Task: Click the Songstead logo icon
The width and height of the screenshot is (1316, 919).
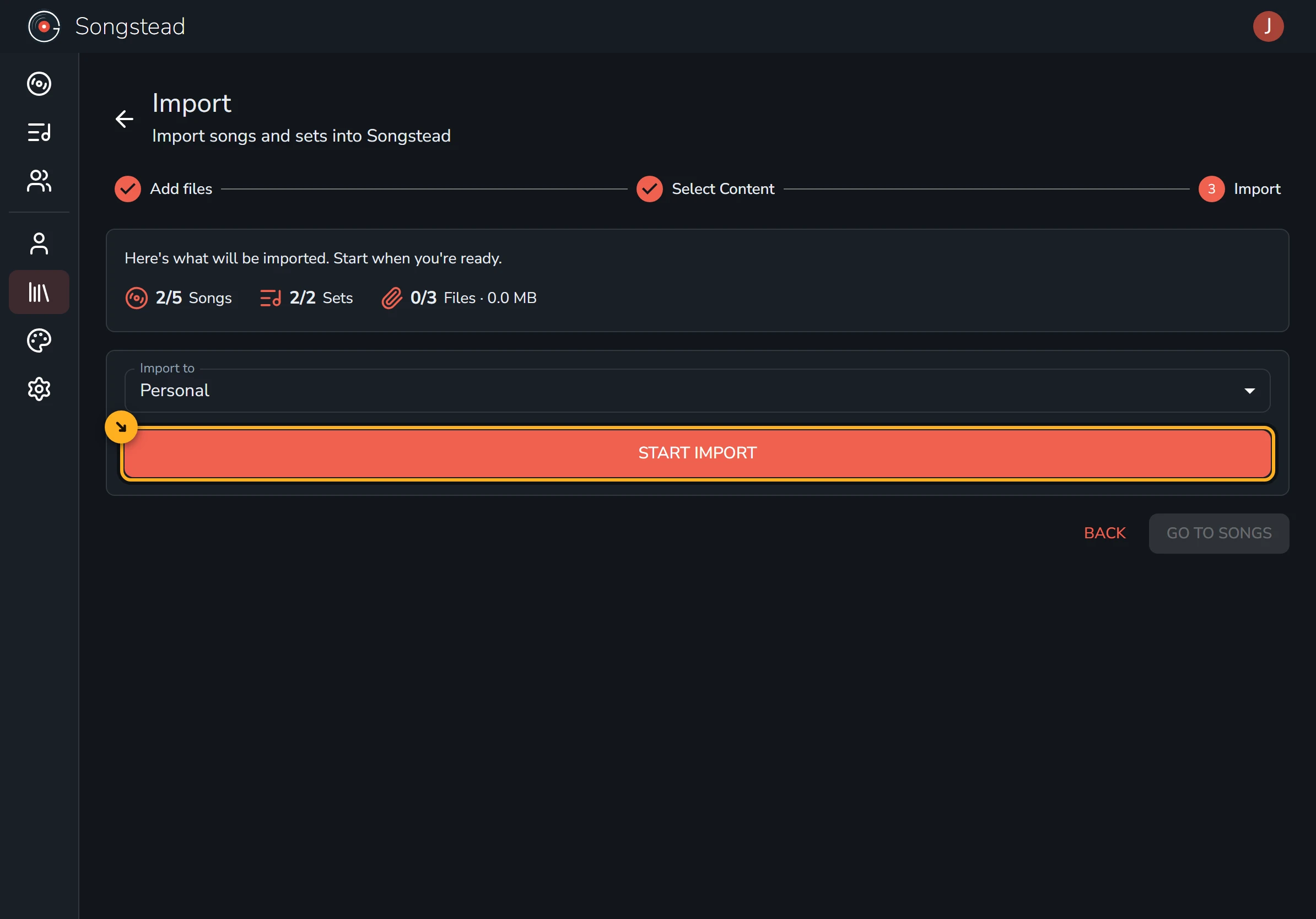Action: click(44, 26)
